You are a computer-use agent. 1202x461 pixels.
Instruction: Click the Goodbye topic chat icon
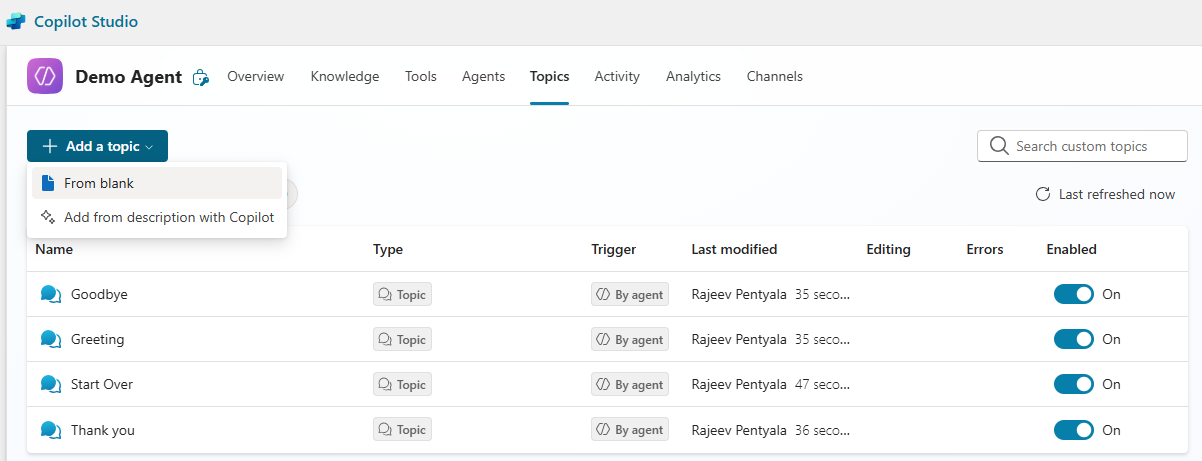51,294
